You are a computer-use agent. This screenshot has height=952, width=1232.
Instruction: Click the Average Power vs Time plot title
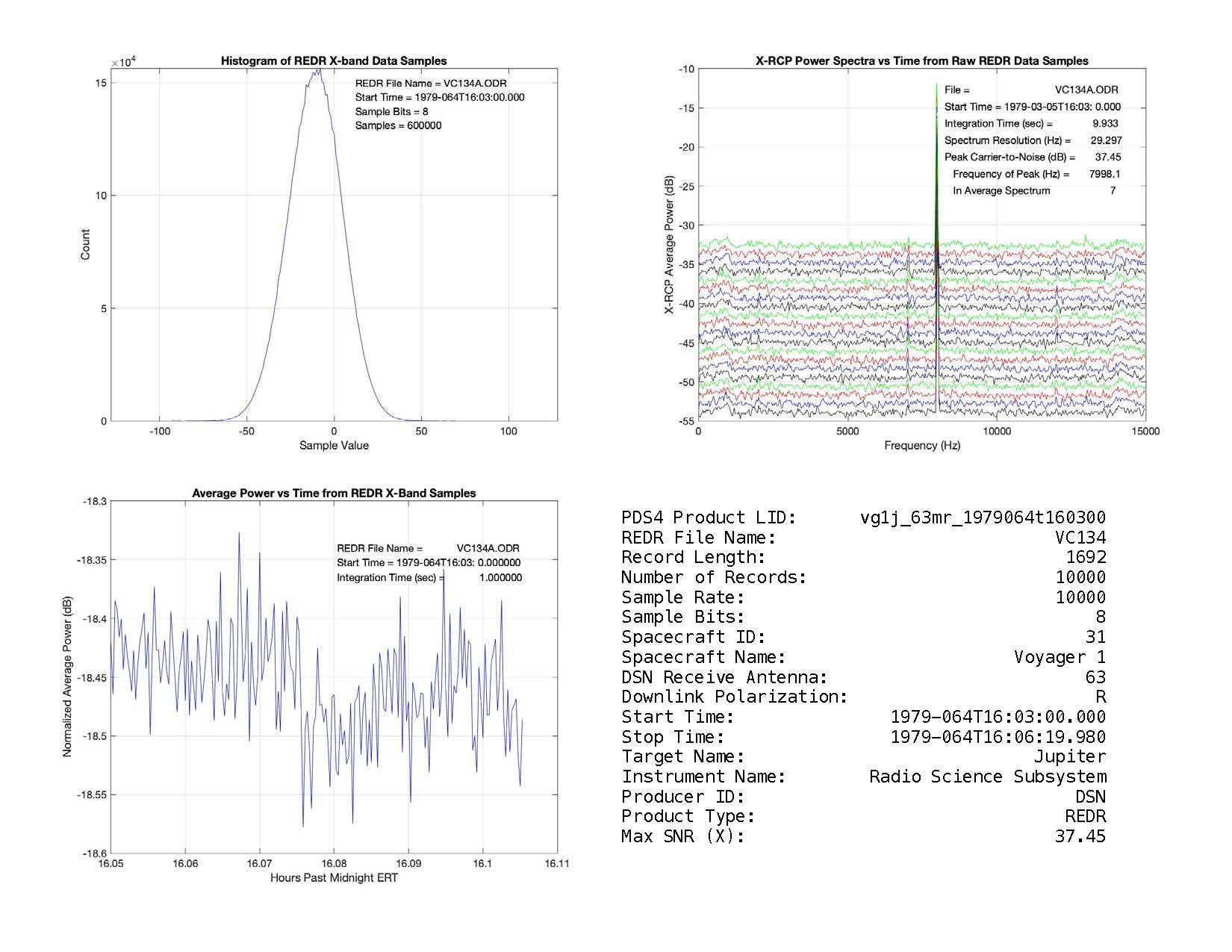pyautogui.click(x=334, y=494)
